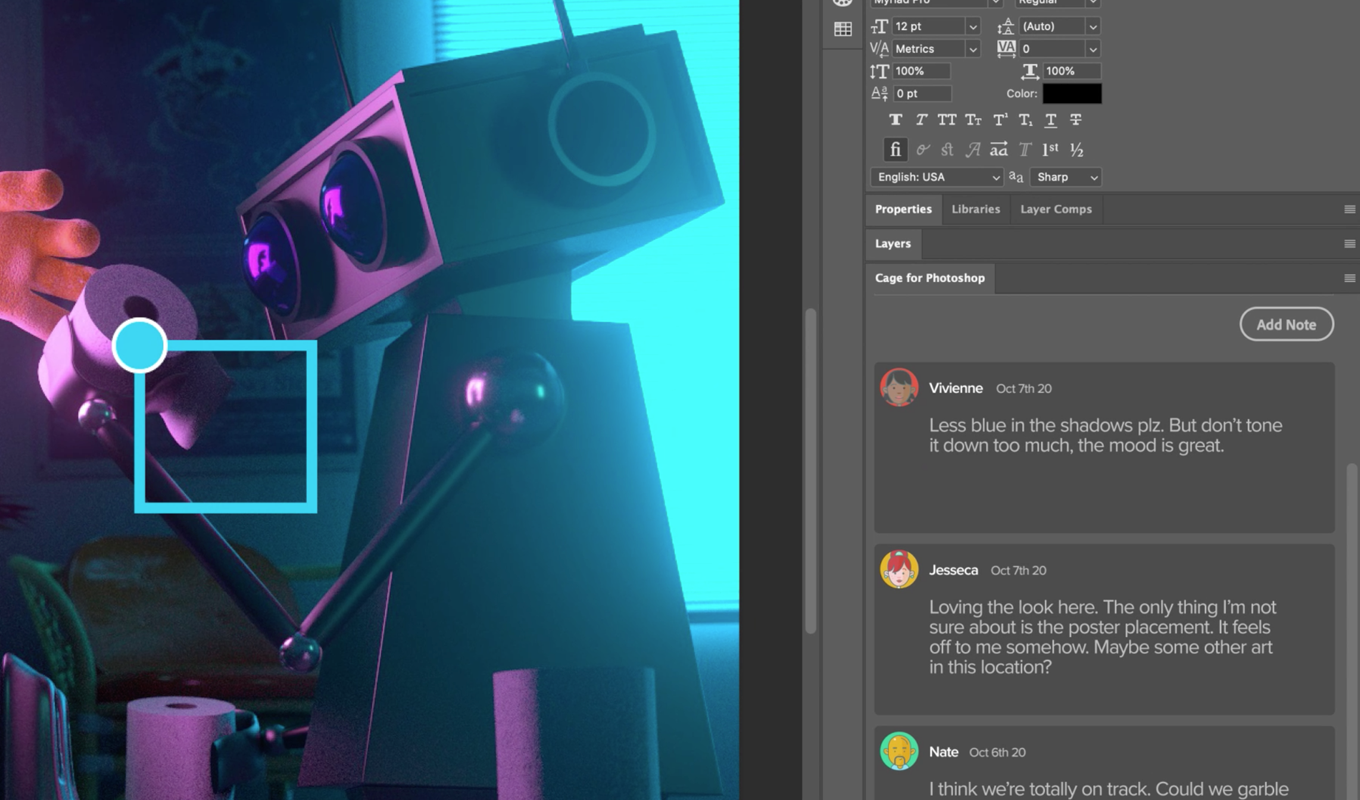1360x800 pixels.
Task: Toggle Underline text style
Action: [x=1051, y=120]
